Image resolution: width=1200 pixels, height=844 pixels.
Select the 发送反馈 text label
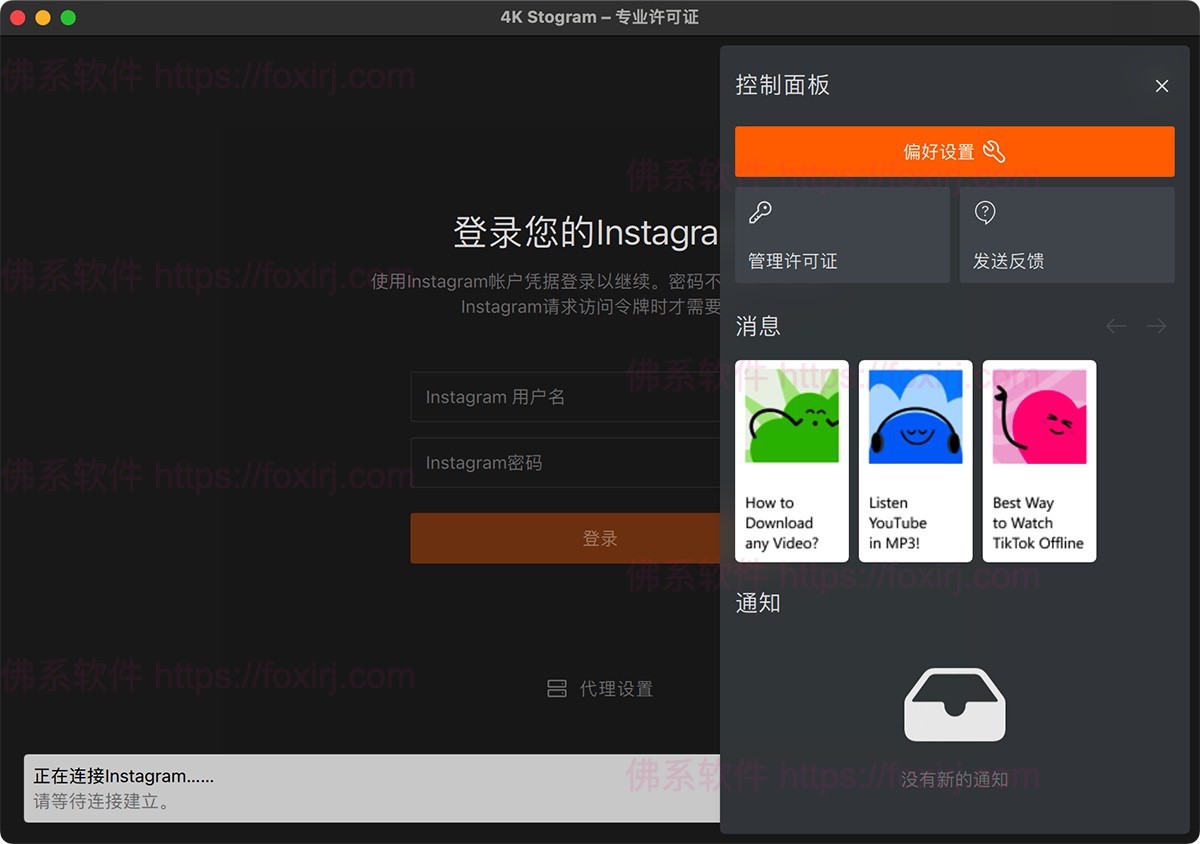[1008, 261]
